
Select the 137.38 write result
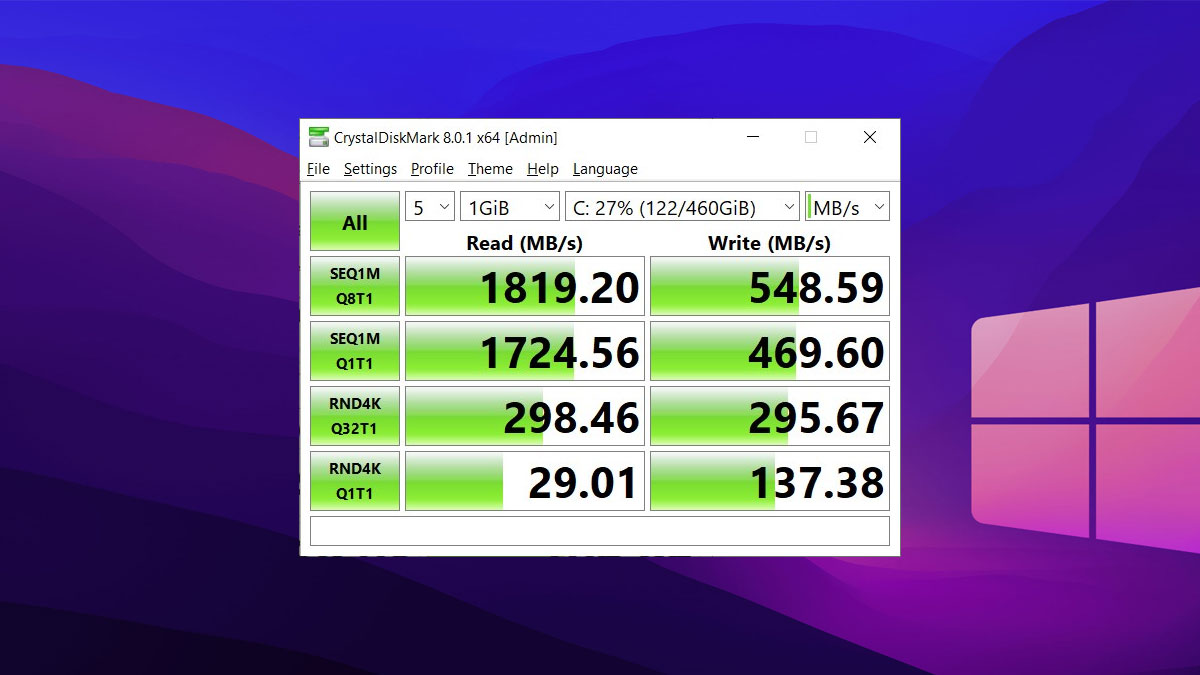pos(770,481)
